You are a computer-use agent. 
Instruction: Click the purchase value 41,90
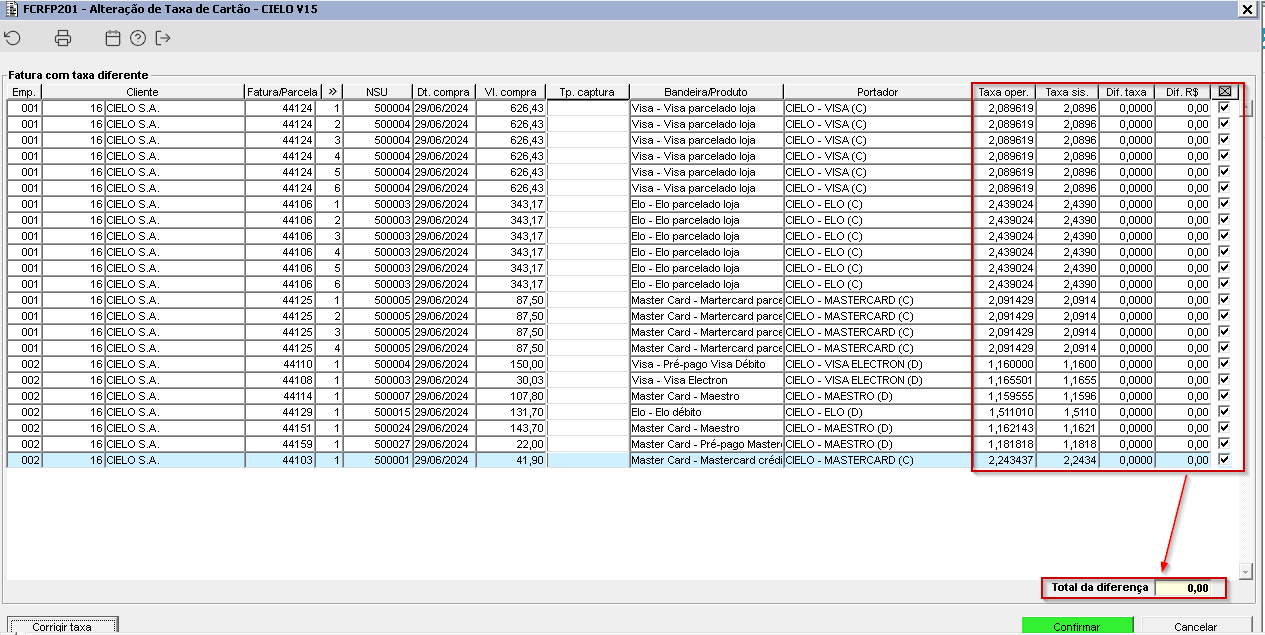[x=510, y=460]
